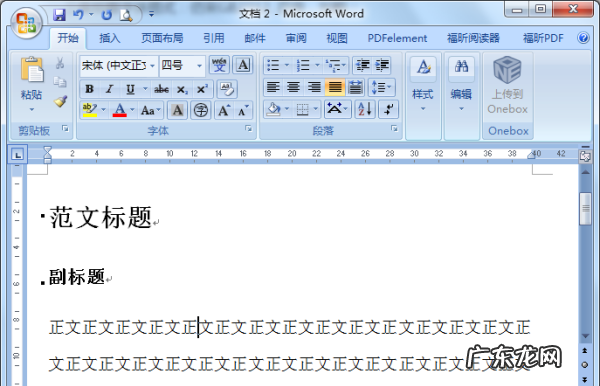
Task: Toggle strikethrough formatting
Action: pos(161,89)
